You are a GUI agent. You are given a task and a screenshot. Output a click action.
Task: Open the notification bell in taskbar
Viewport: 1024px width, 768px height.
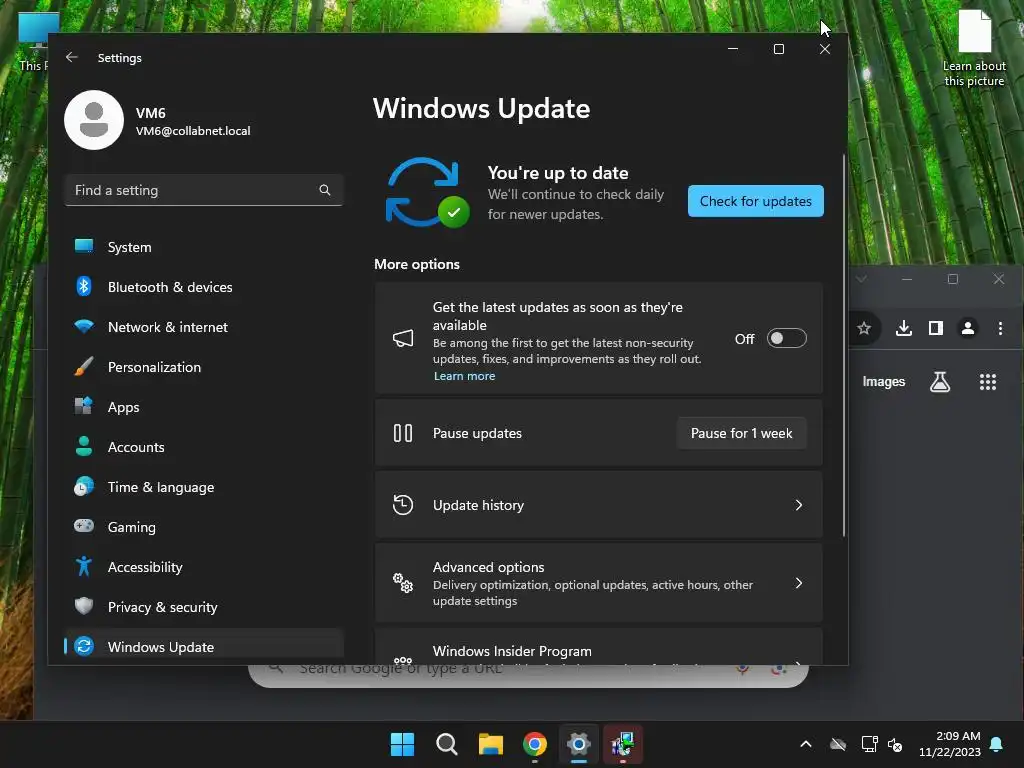tap(997, 744)
